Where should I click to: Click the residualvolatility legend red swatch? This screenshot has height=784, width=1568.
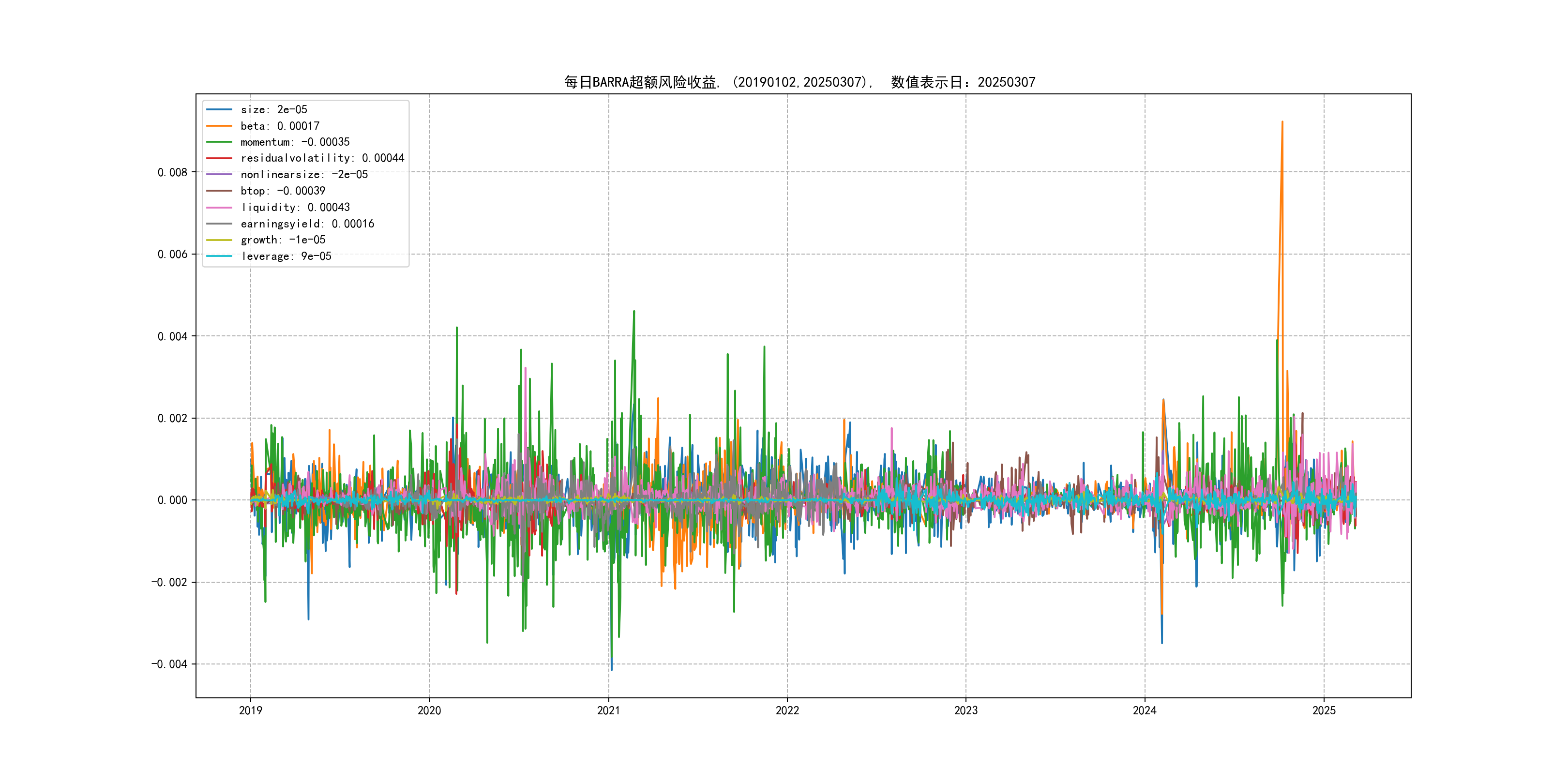[219, 158]
